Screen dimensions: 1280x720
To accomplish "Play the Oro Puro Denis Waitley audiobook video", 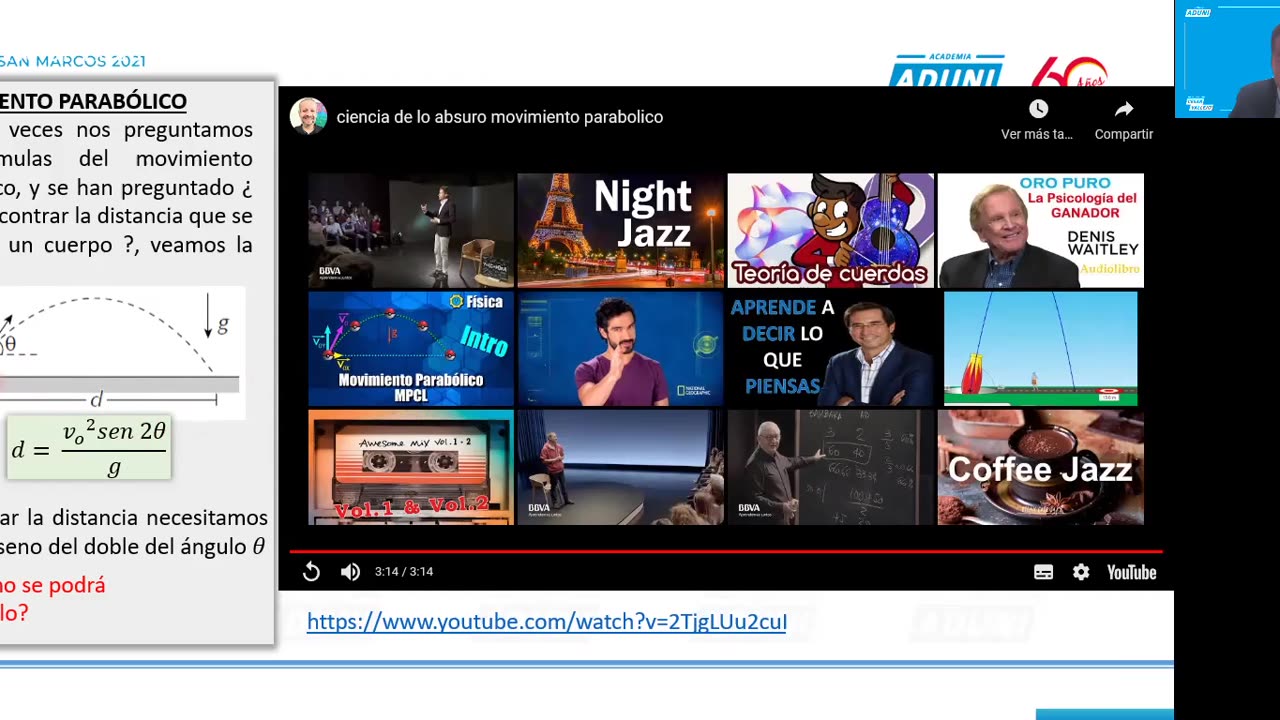I will [x=1041, y=231].
